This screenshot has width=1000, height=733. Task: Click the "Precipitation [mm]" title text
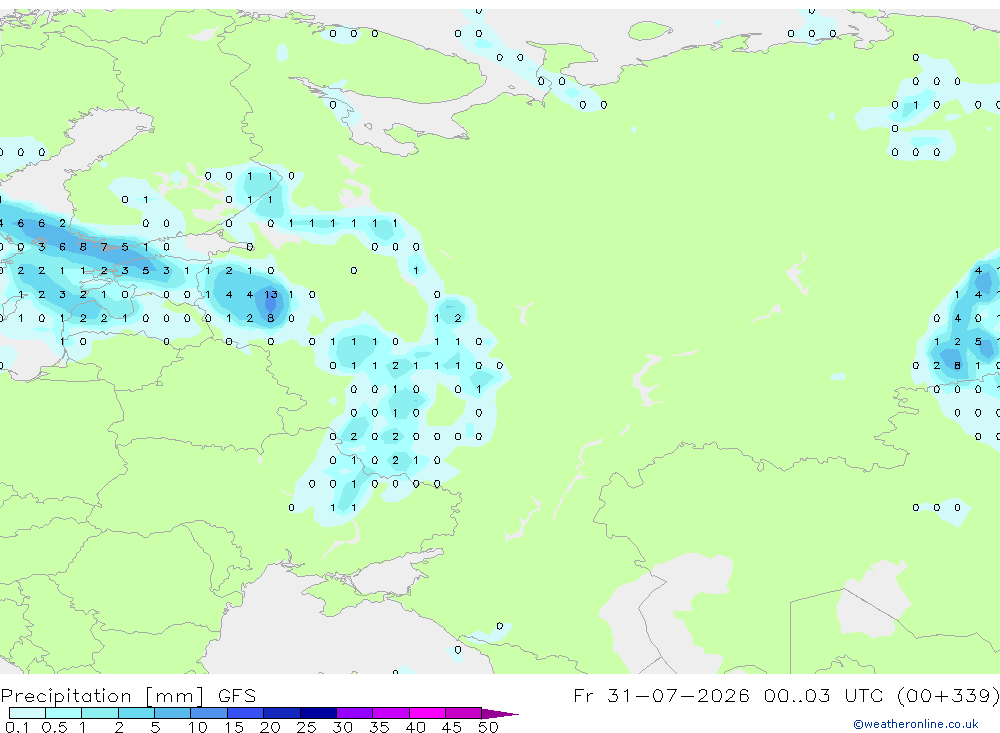[103, 696]
